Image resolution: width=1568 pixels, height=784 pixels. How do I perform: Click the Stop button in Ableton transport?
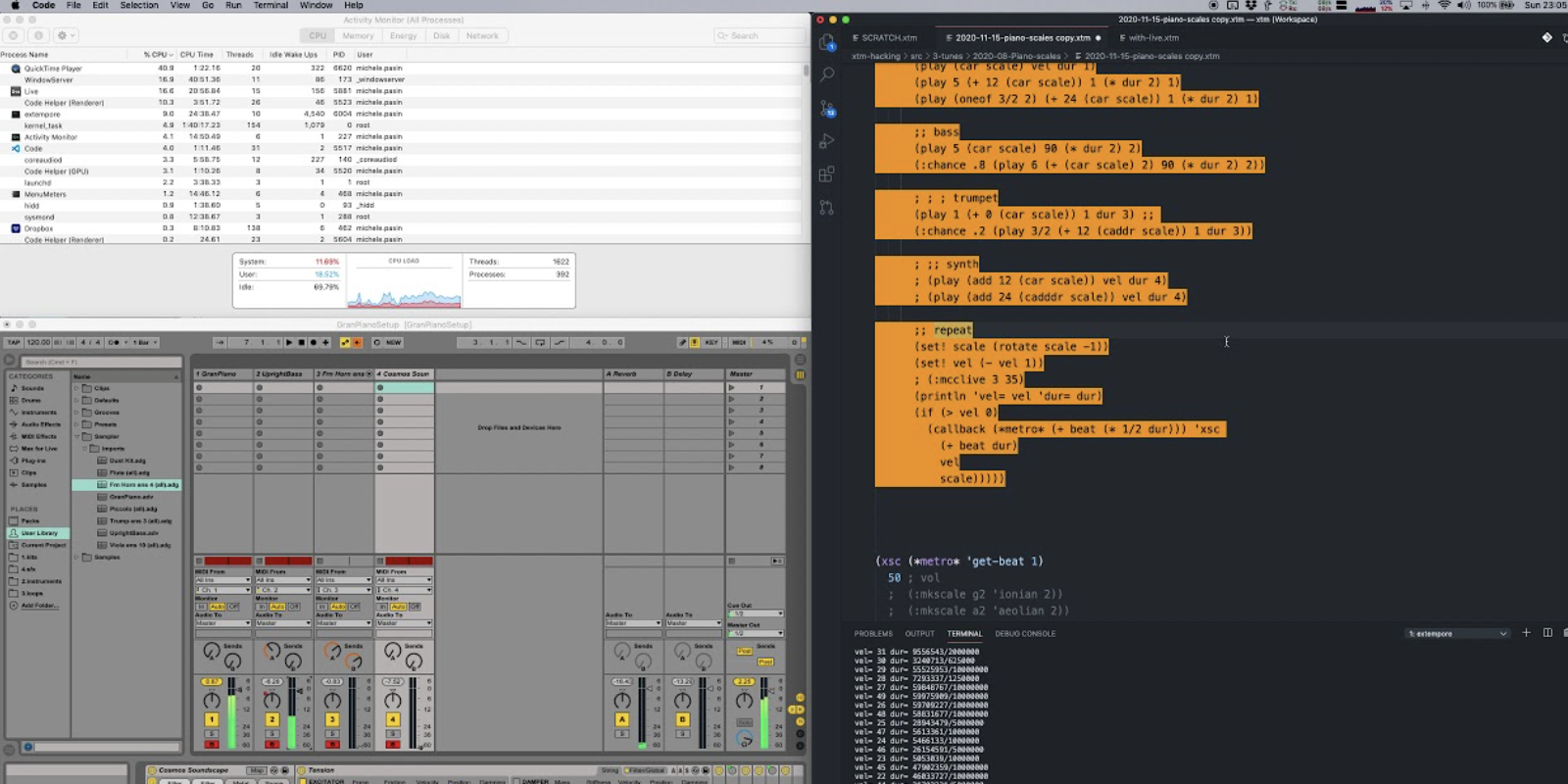click(301, 342)
